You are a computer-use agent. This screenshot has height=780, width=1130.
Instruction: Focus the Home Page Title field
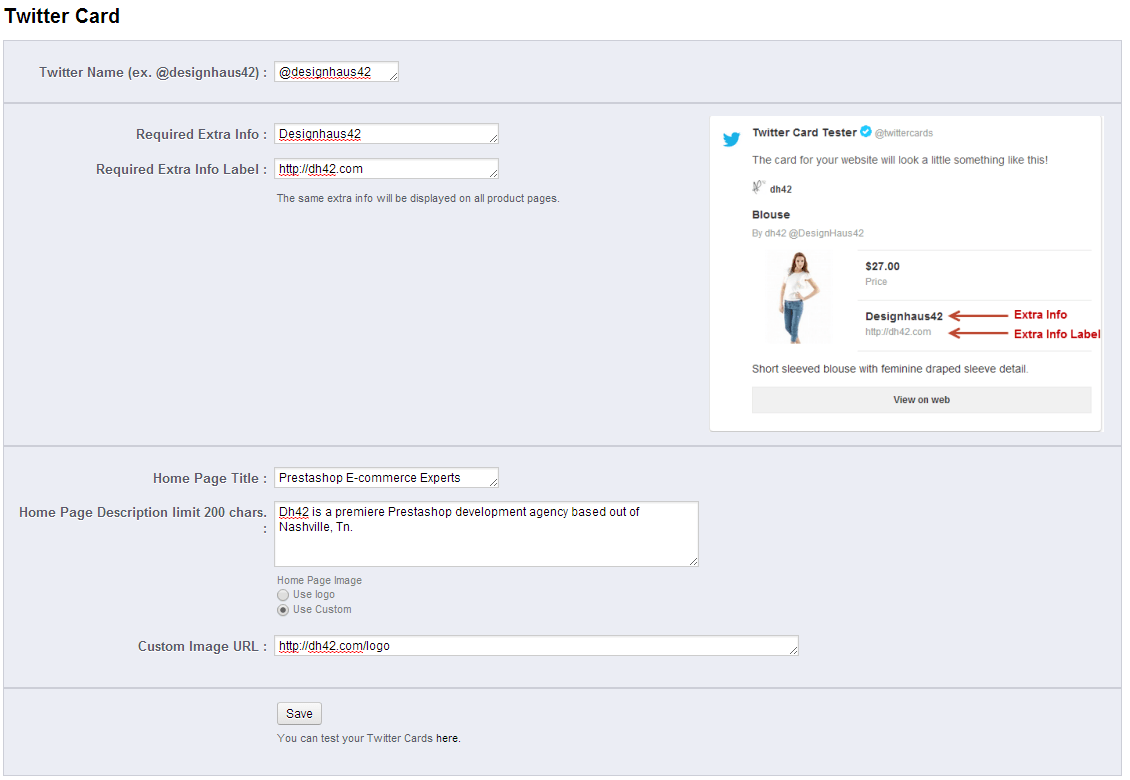click(386, 478)
